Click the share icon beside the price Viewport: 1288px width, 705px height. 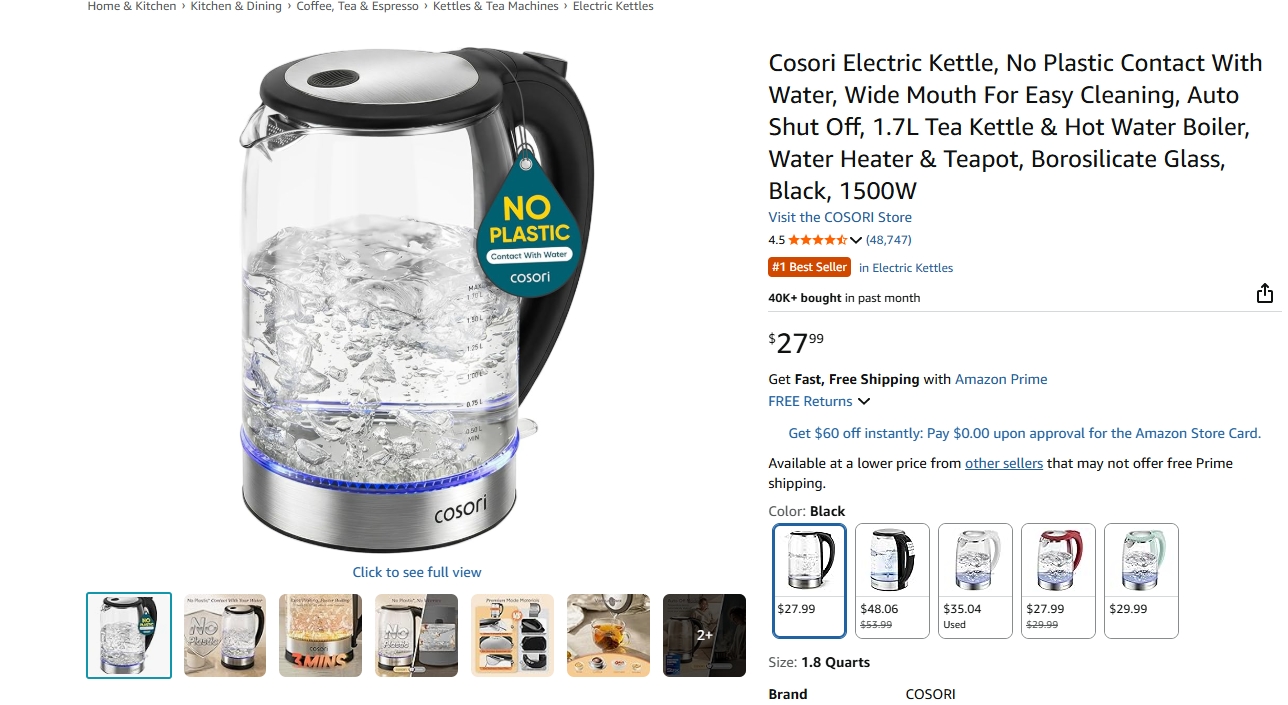coord(1265,293)
